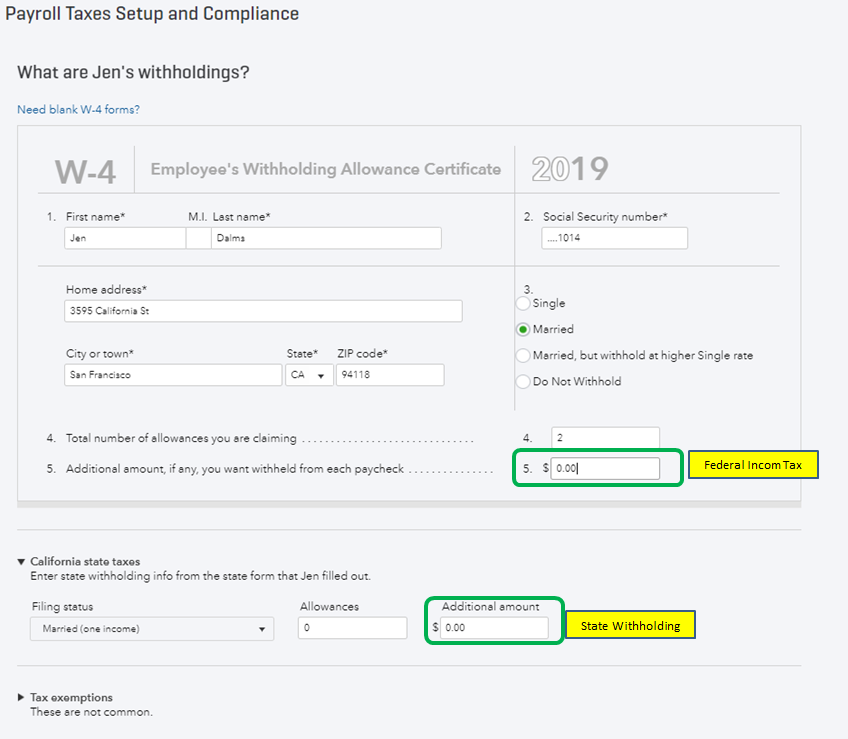Click the M.I. middle initial field
Image resolution: width=848 pixels, height=739 pixels.
[198, 238]
